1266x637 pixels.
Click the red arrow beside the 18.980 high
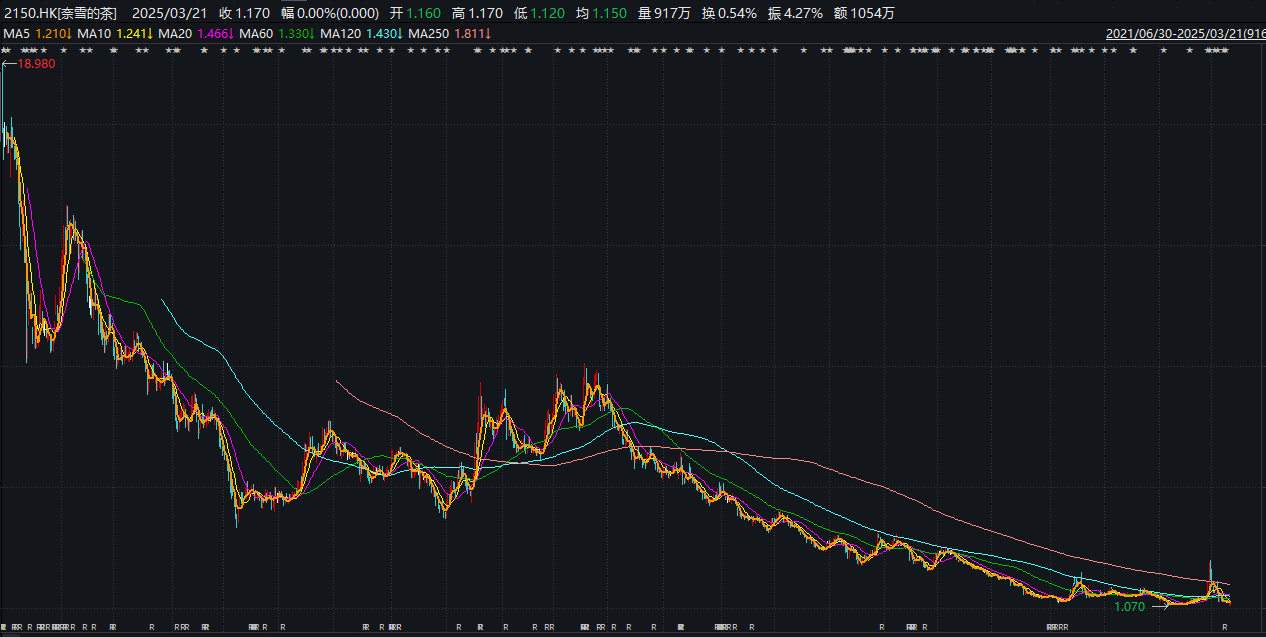coord(9,64)
